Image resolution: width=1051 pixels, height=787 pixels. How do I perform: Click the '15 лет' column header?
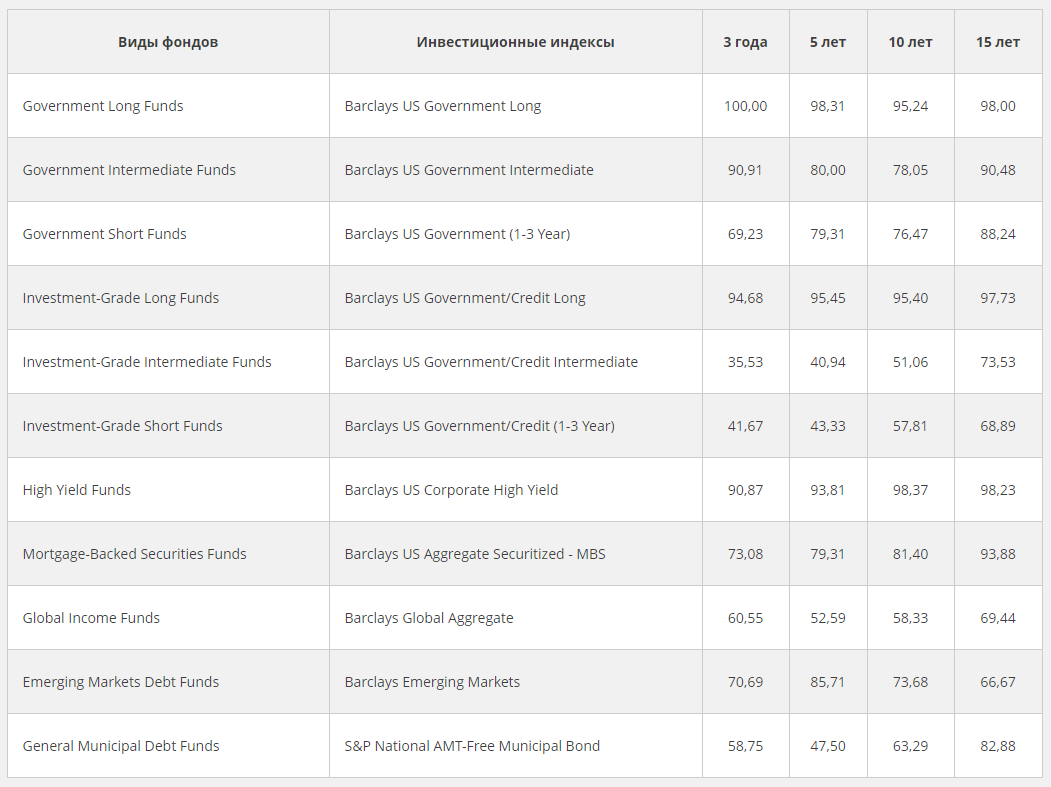click(x=998, y=42)
